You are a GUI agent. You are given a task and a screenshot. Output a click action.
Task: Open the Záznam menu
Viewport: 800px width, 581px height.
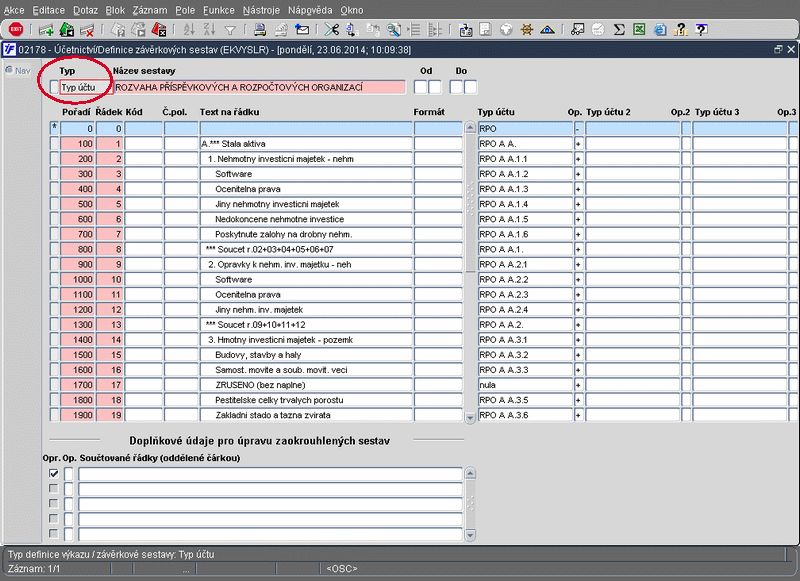click(151, 9)
